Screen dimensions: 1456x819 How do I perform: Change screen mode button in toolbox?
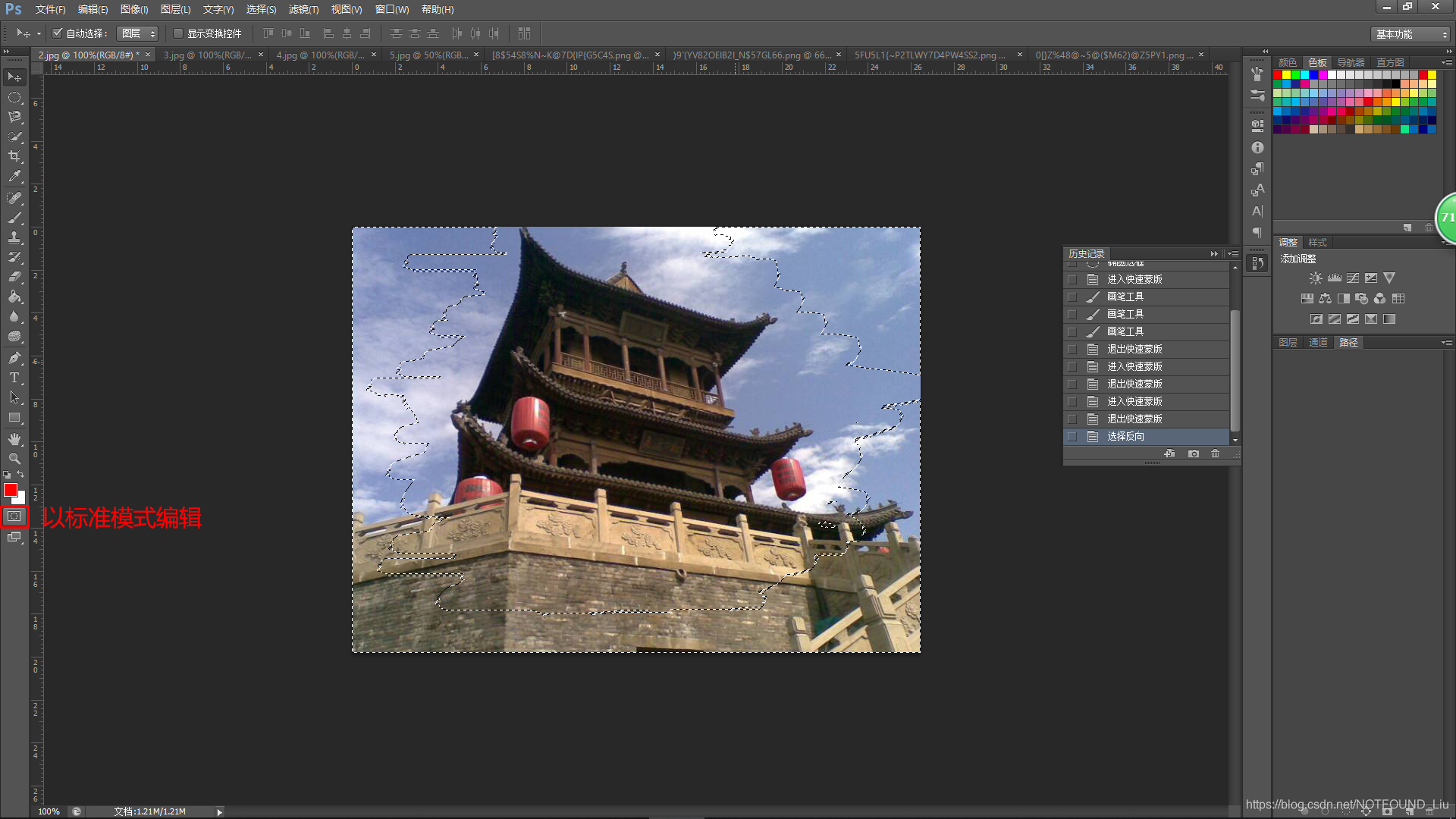coord(14,537)
